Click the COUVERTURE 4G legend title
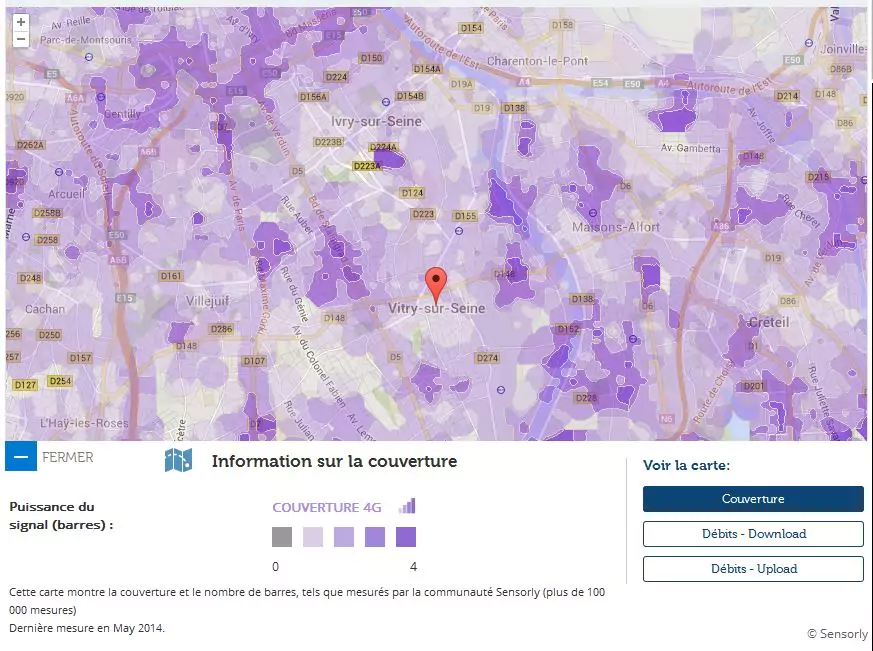The image size is (873, 651). coord(327,507)
